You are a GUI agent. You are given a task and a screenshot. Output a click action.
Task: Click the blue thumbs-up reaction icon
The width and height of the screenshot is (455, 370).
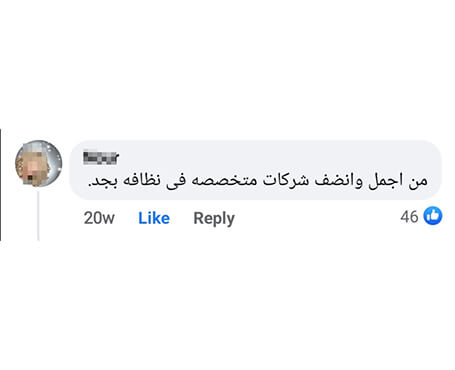pos(433,216)
